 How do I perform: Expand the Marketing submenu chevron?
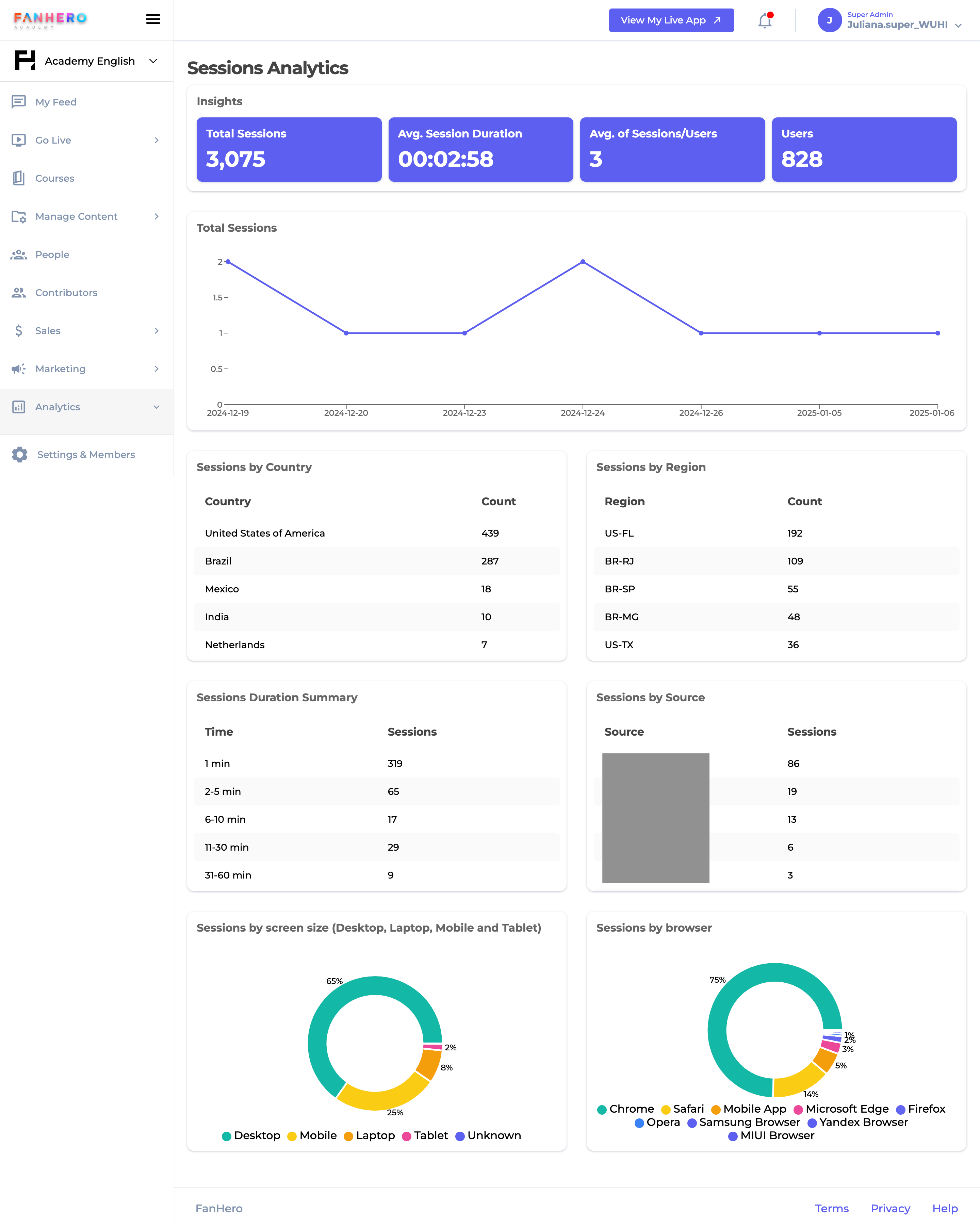coord(157,369)
